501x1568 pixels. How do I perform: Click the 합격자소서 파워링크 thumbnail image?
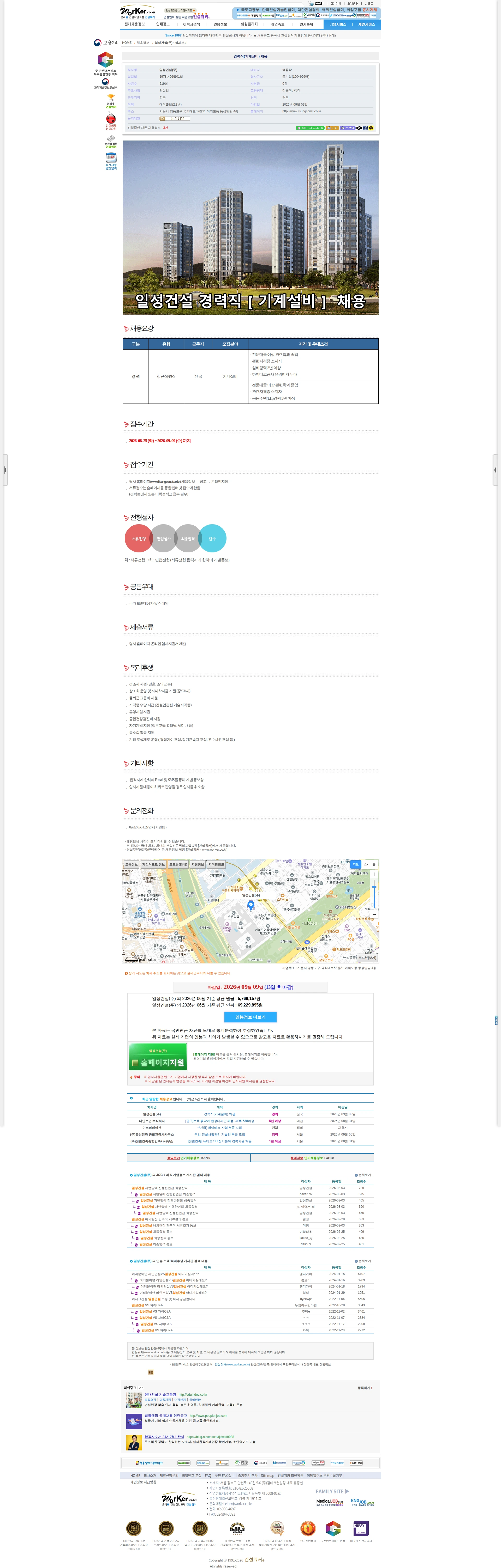(x=134, y=1443)
